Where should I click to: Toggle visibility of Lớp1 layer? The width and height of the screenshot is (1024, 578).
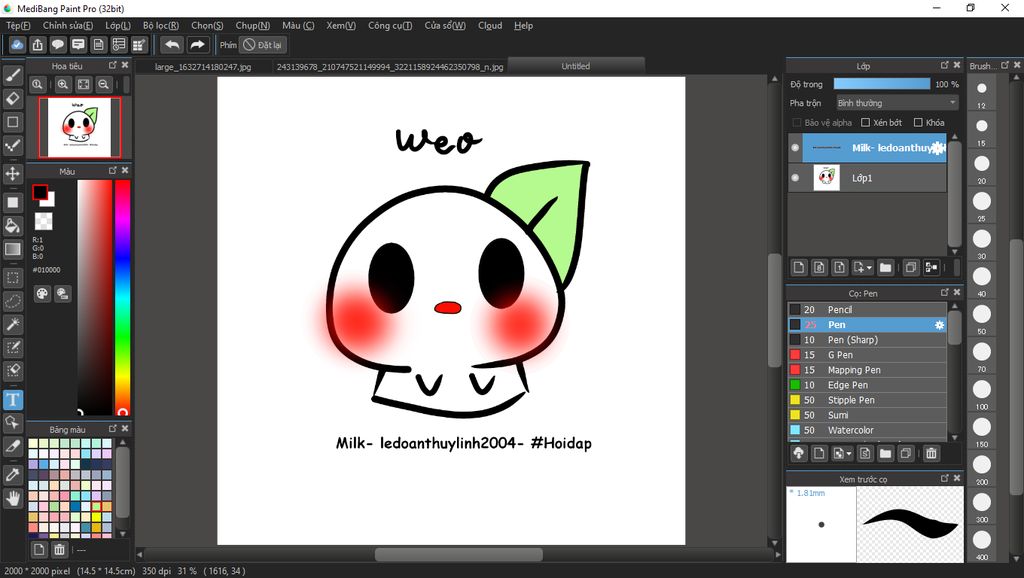(x=795, y=178)
